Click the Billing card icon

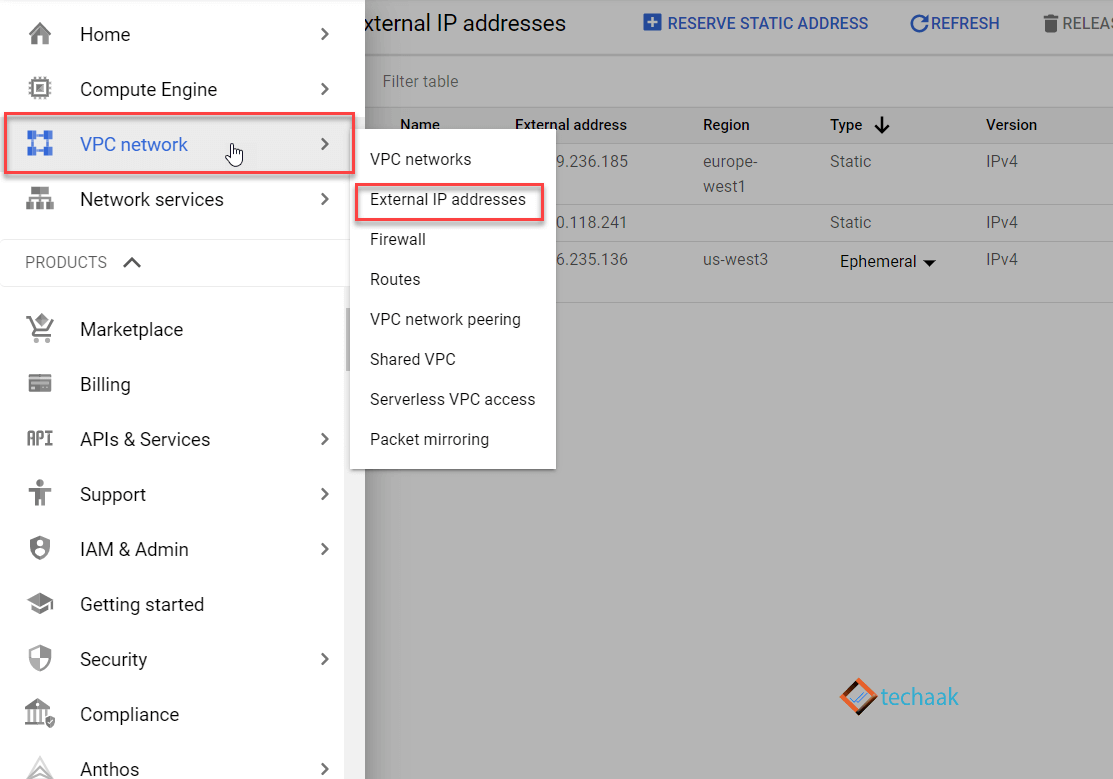[40, 383]
